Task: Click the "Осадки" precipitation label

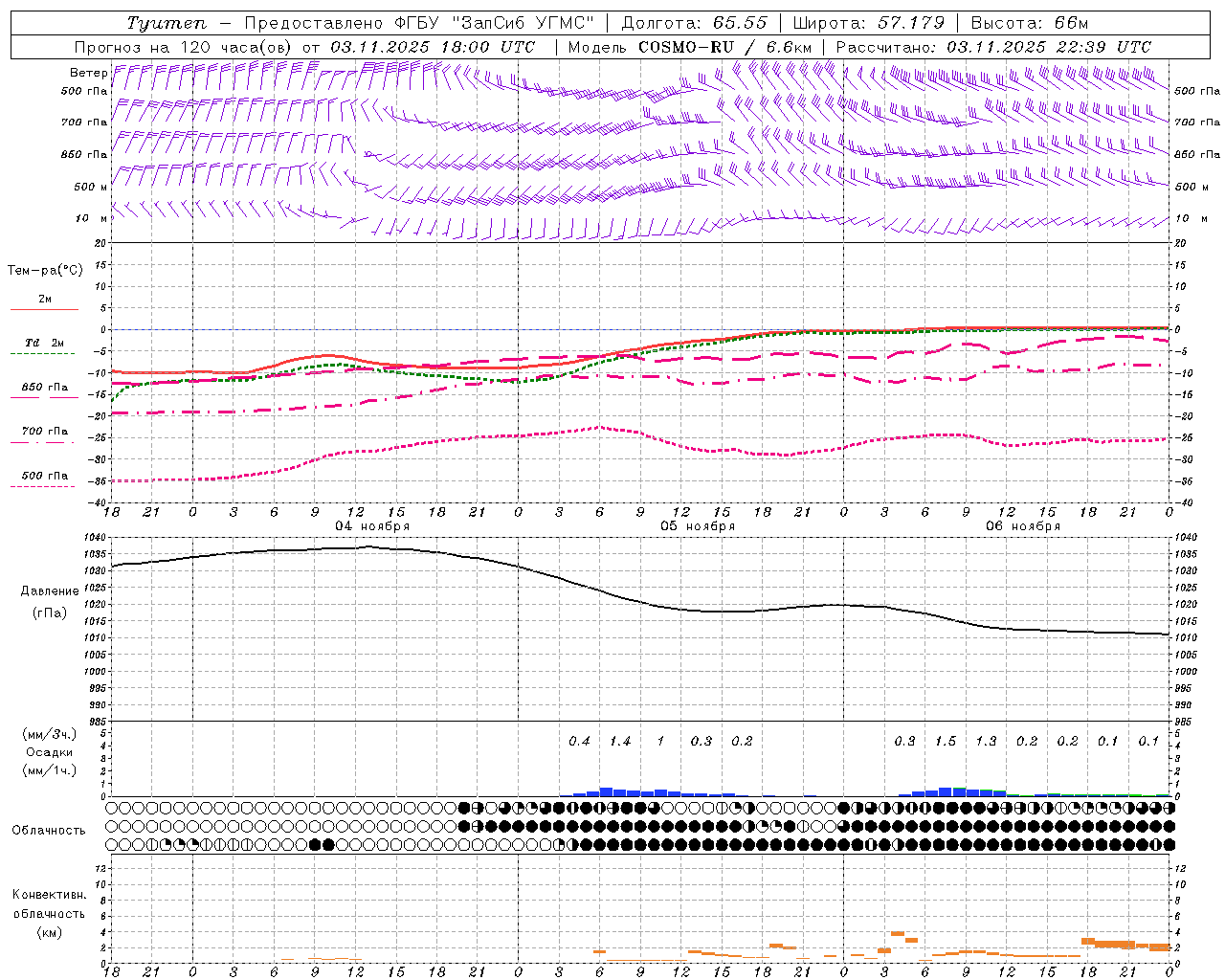Action: (x=49, y=752)
